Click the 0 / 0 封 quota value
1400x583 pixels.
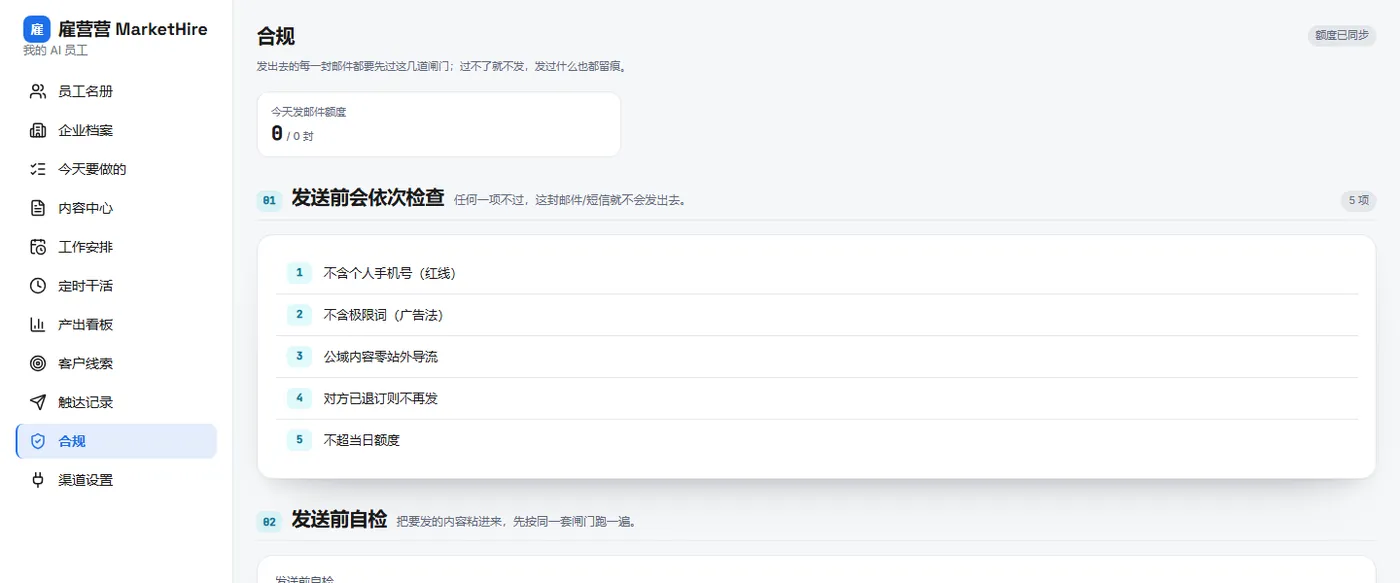click(x=292, y=134)
